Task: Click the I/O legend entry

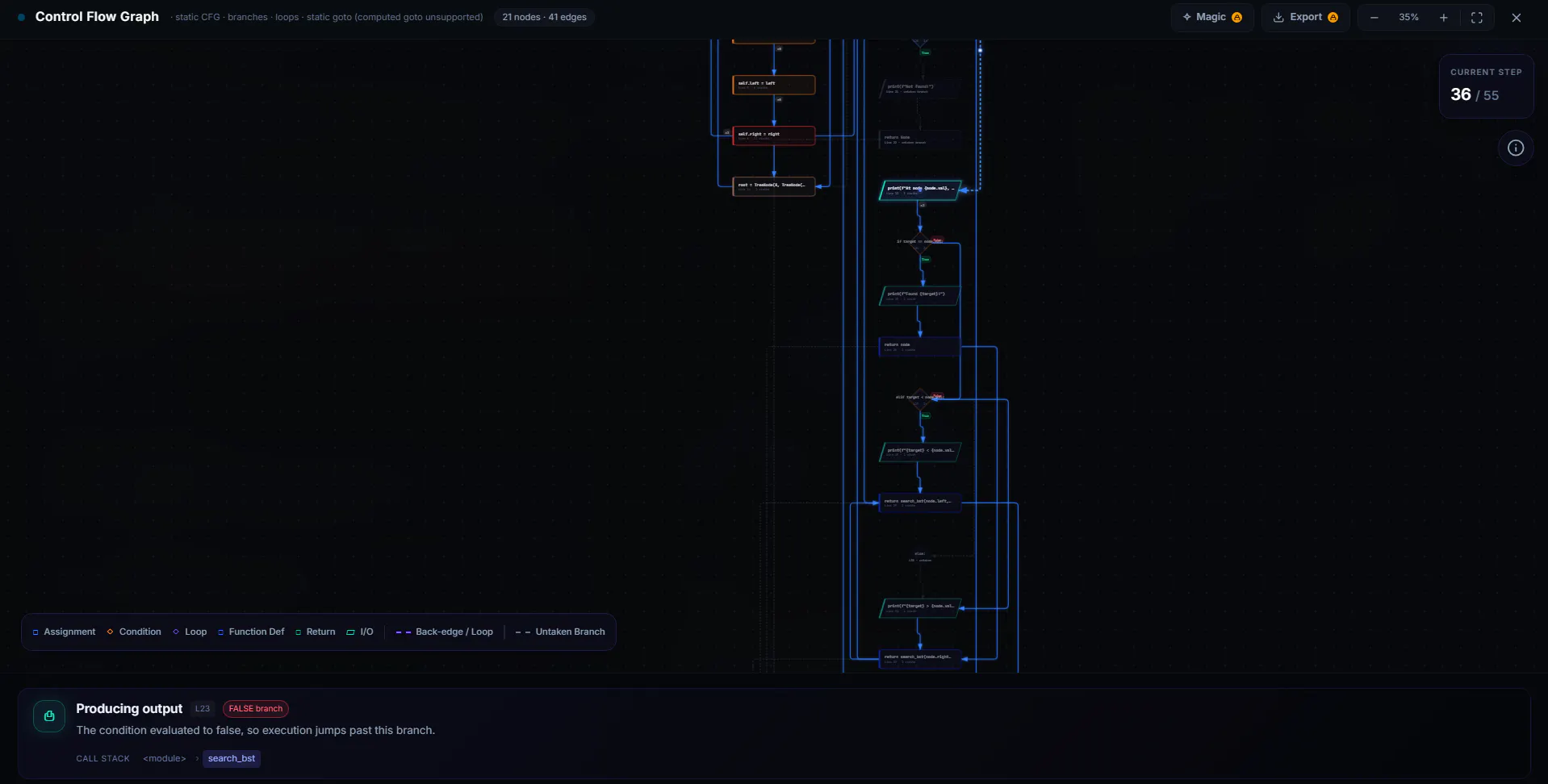Action: [360, 632]
